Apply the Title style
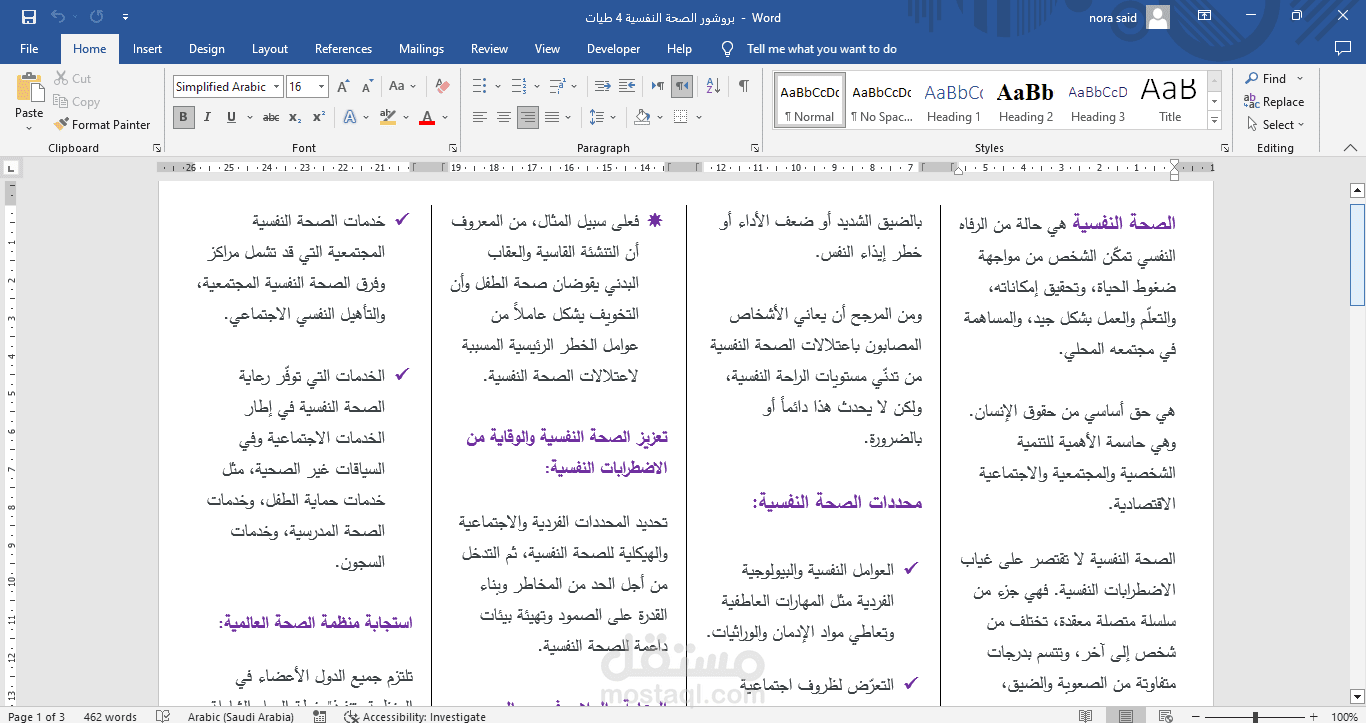 tap(1170, 101)
